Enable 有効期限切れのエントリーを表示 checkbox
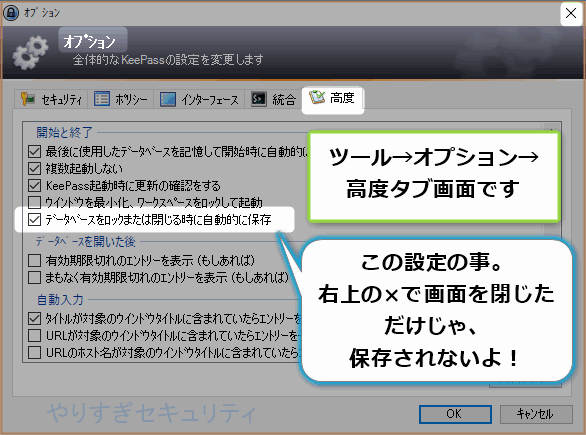Screen dimensions: 586x435 tap(34, 260)
